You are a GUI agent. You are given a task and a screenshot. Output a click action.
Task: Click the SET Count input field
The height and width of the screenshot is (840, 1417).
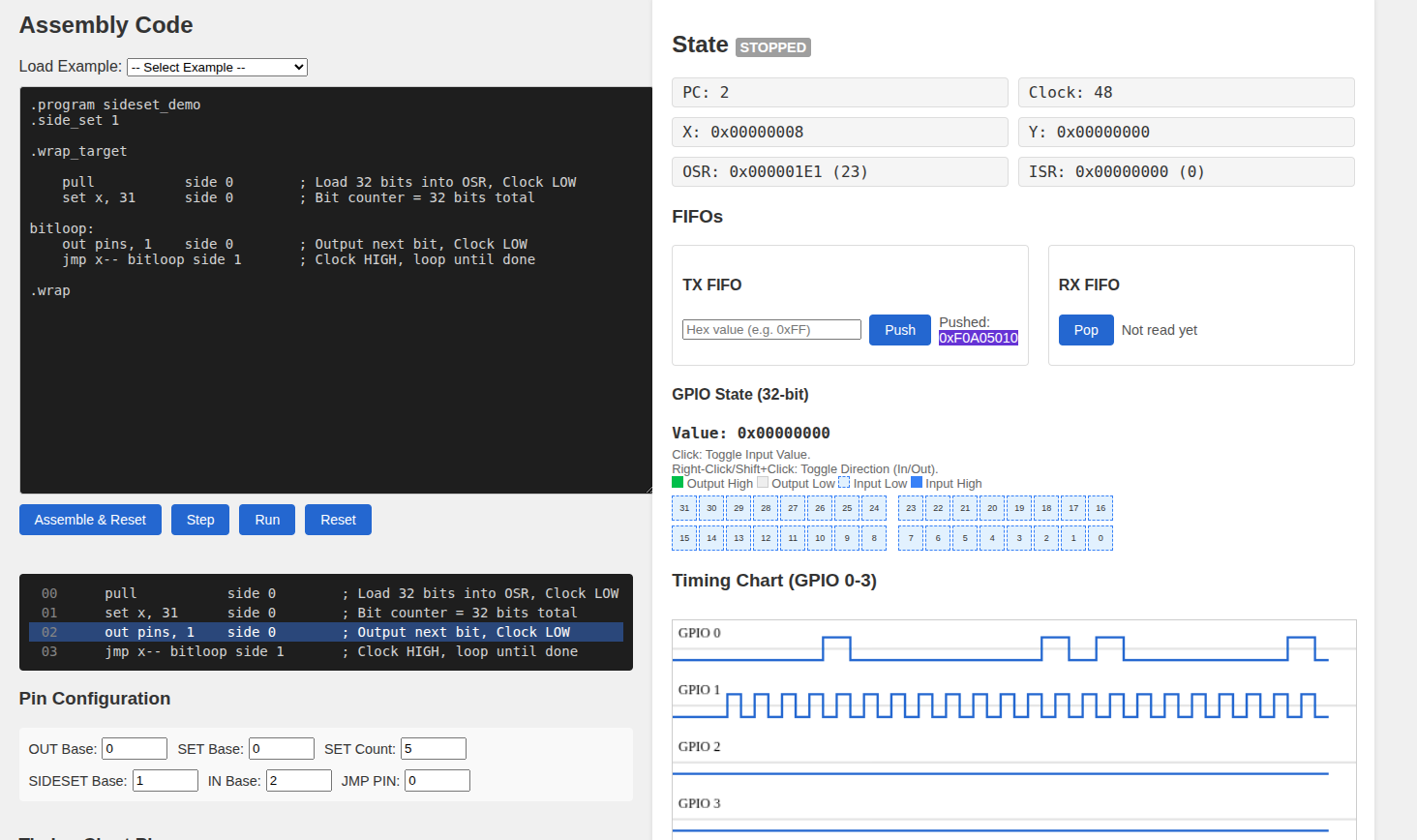click(x=433, y=748)
